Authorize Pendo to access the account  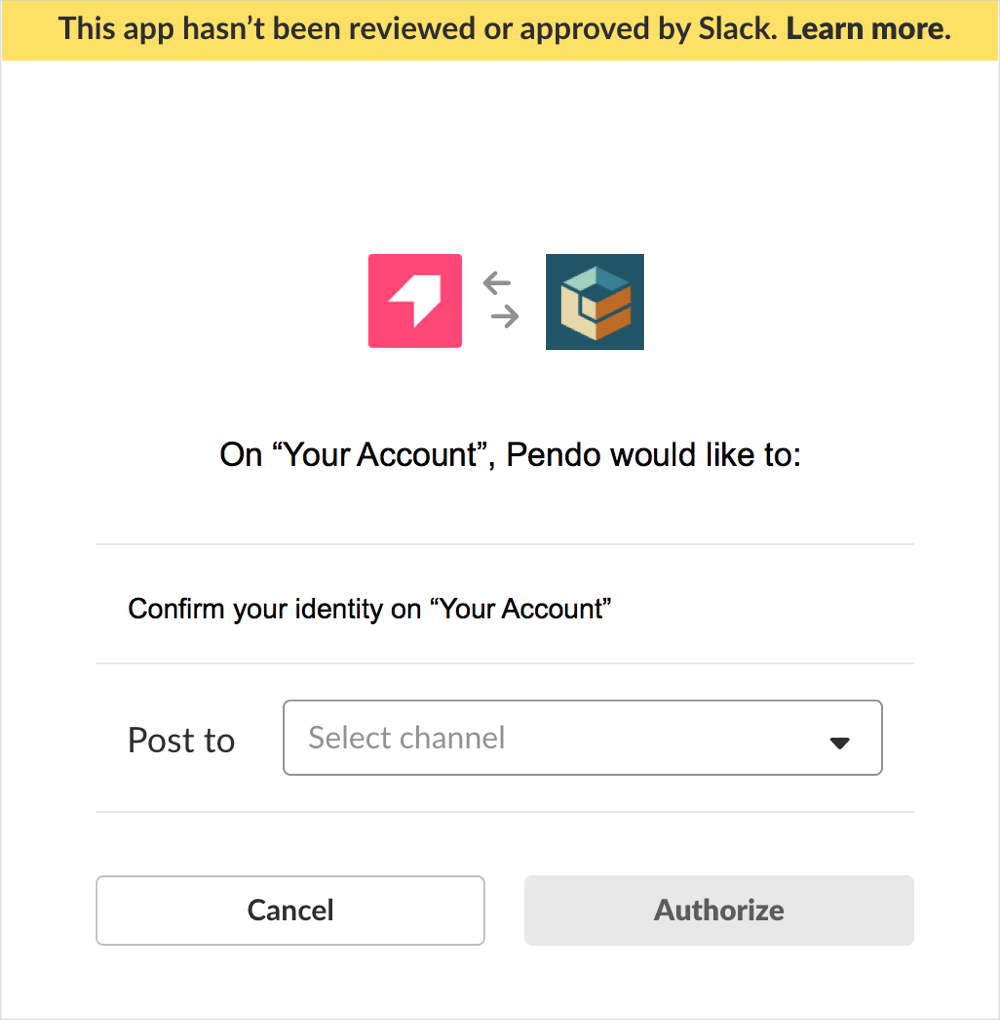[x=719, y=910]
